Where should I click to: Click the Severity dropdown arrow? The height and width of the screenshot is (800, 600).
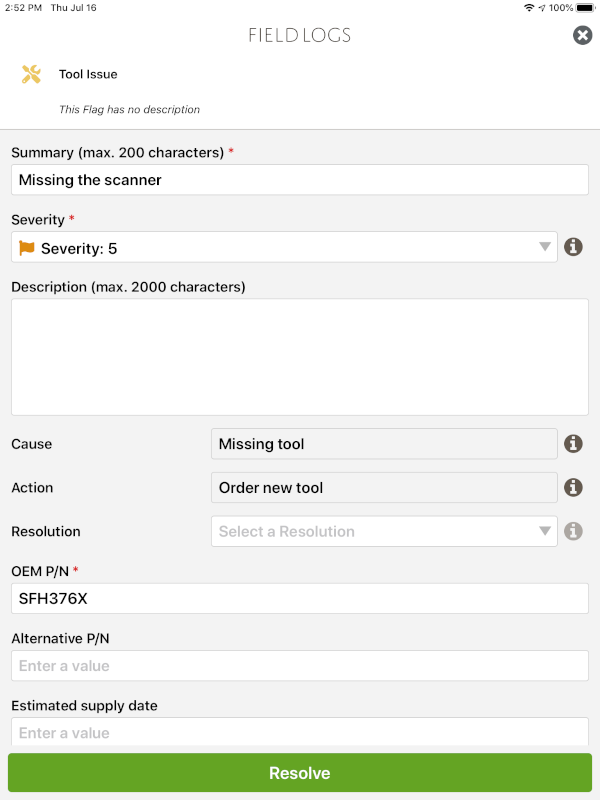click(x=545, y=247)
